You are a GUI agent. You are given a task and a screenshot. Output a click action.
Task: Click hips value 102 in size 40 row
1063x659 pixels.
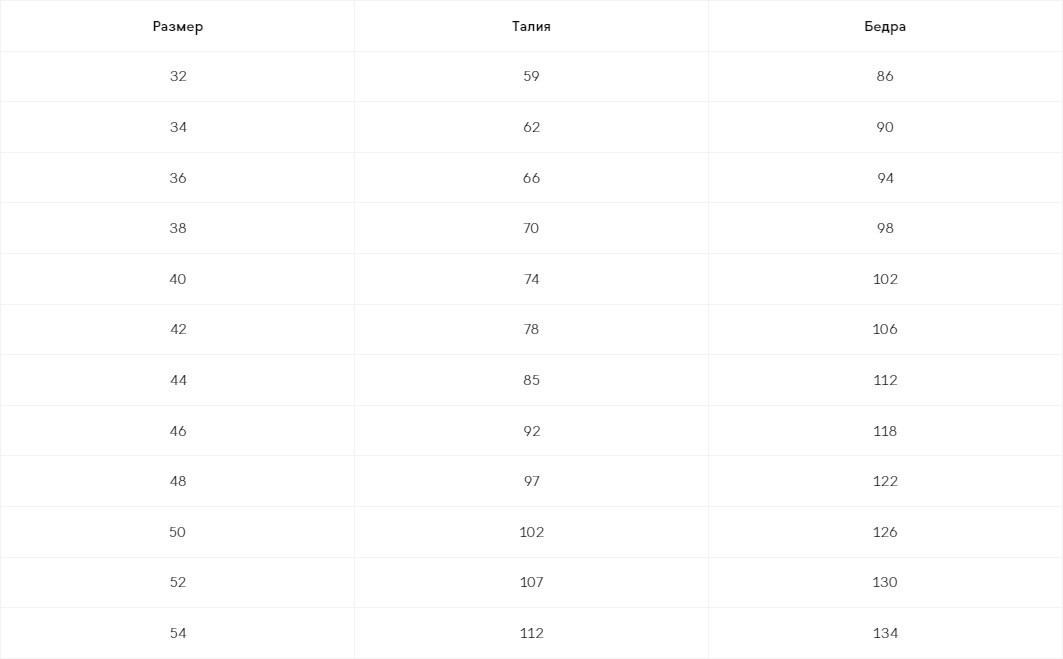click(885, 279)
